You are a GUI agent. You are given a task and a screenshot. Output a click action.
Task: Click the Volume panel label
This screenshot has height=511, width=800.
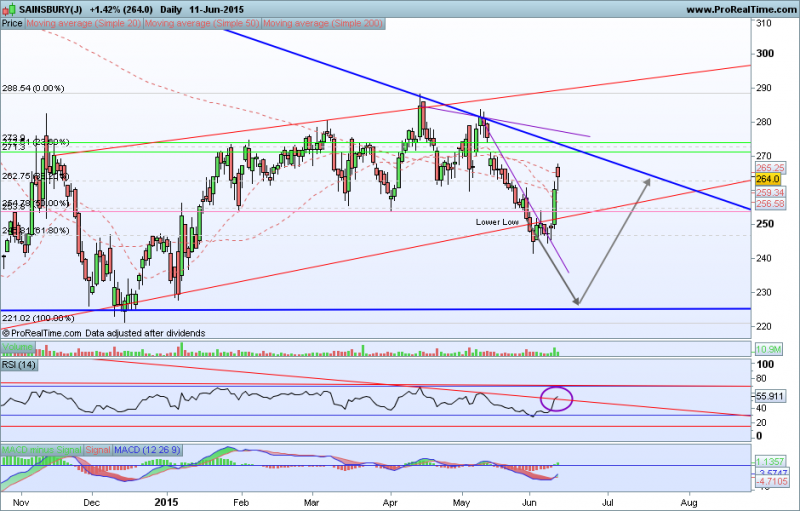[17, 348]
